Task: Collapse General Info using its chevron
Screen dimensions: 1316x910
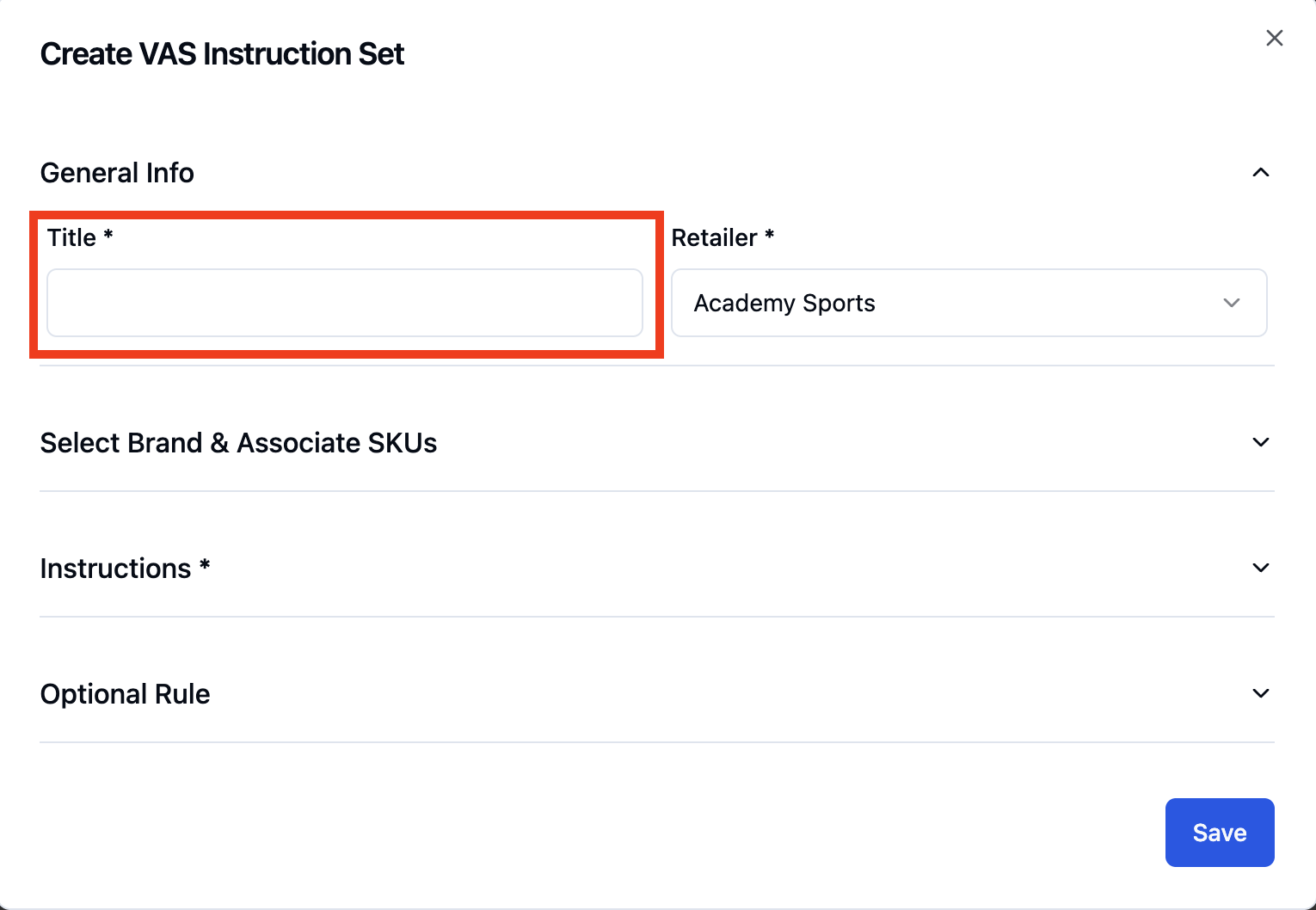Action: point(1260,173)
